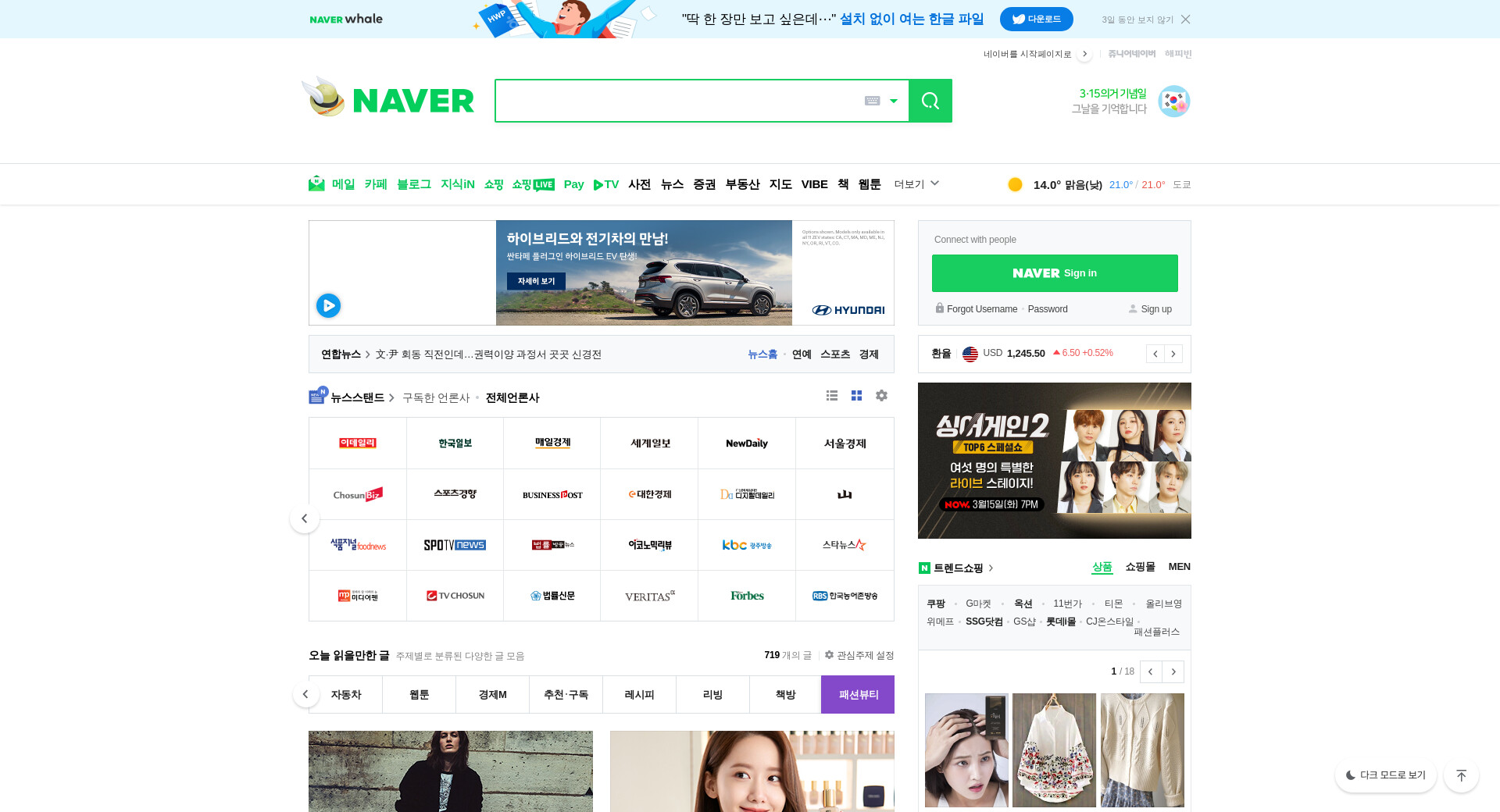Open the 법률신문 press logo
Viewport: 1500px width, 812px height.
pyautogui.click(x=552, y=596)
